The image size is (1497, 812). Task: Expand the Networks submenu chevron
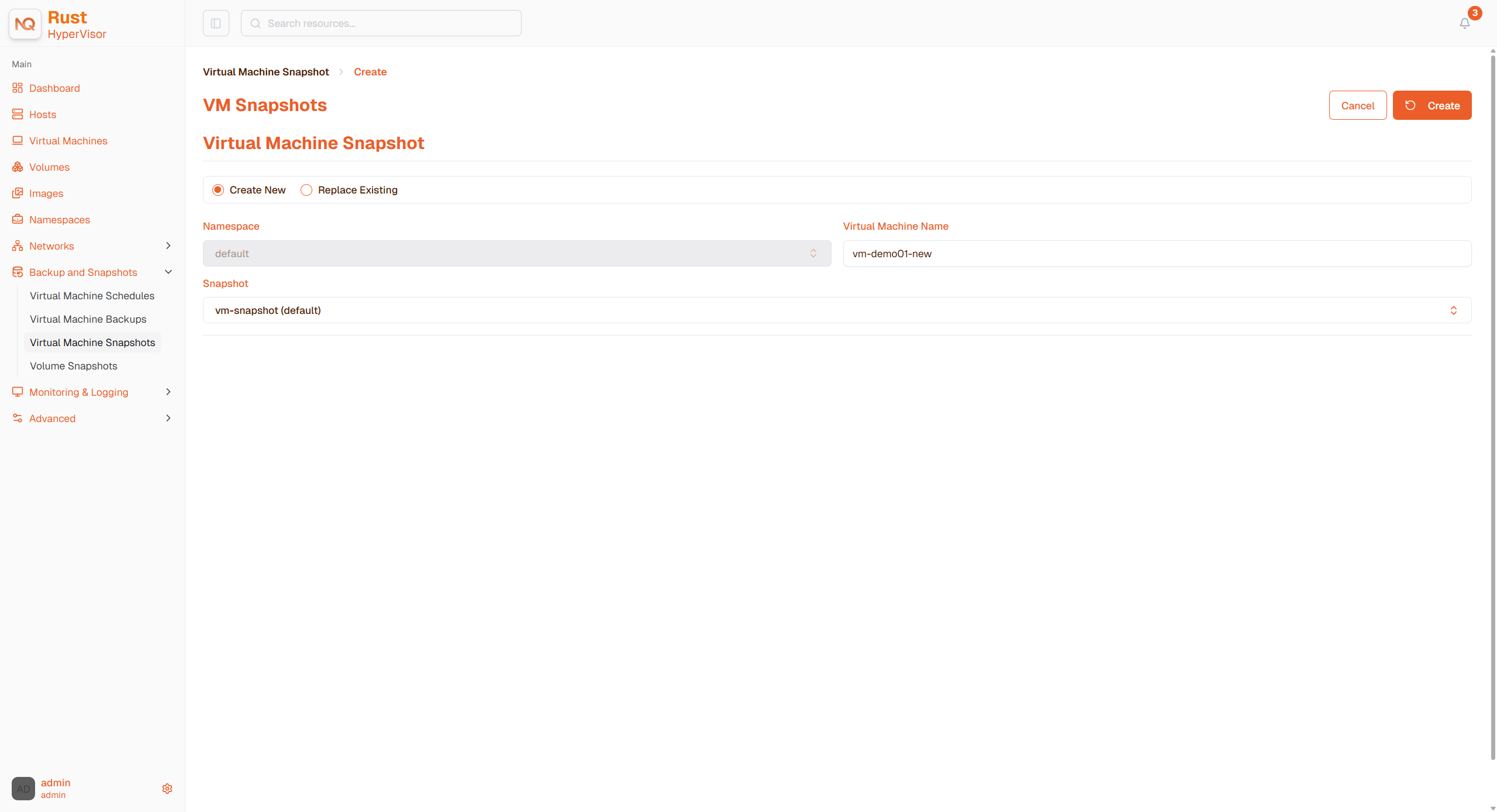point(168,246)
